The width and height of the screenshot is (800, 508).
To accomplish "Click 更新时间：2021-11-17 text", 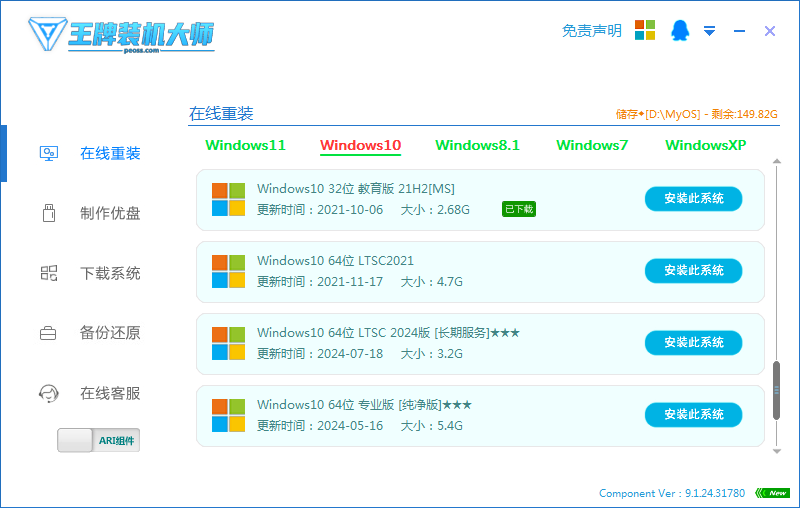I will [x=320, y=282].
